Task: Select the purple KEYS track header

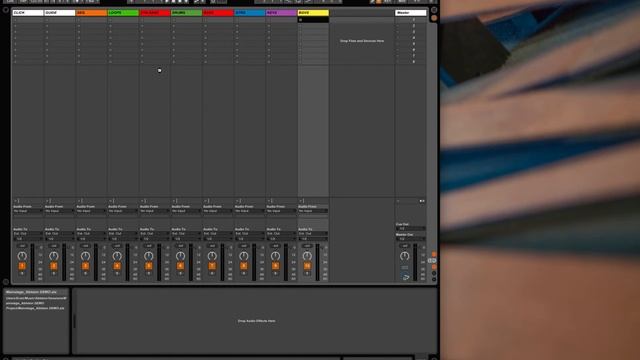Action: 281,13
